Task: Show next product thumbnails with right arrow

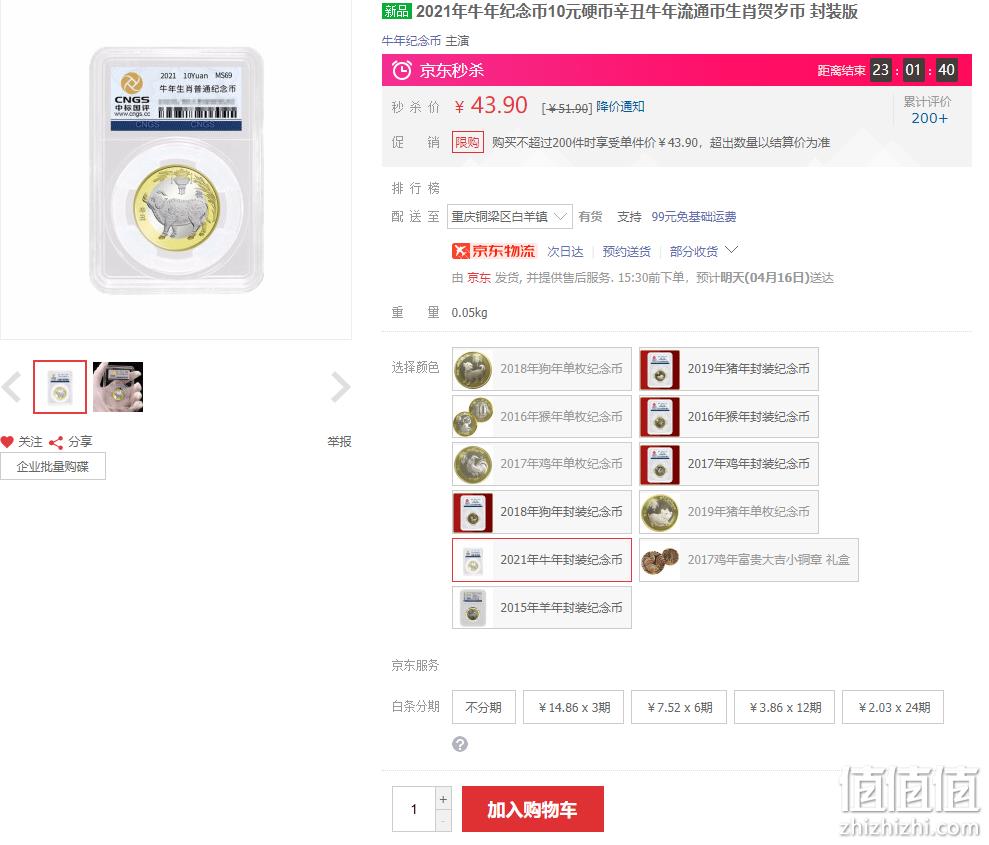Action: pos(340,387)
